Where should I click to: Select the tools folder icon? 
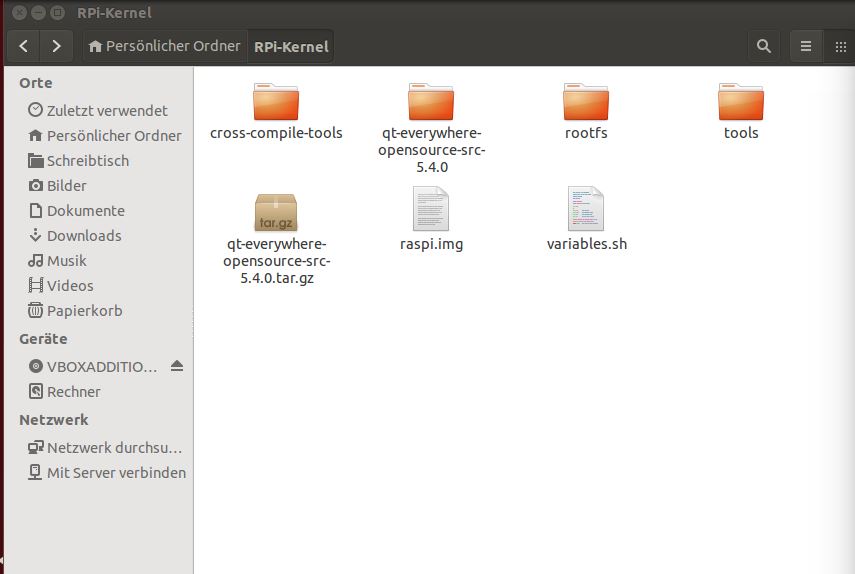click(740, 101)
